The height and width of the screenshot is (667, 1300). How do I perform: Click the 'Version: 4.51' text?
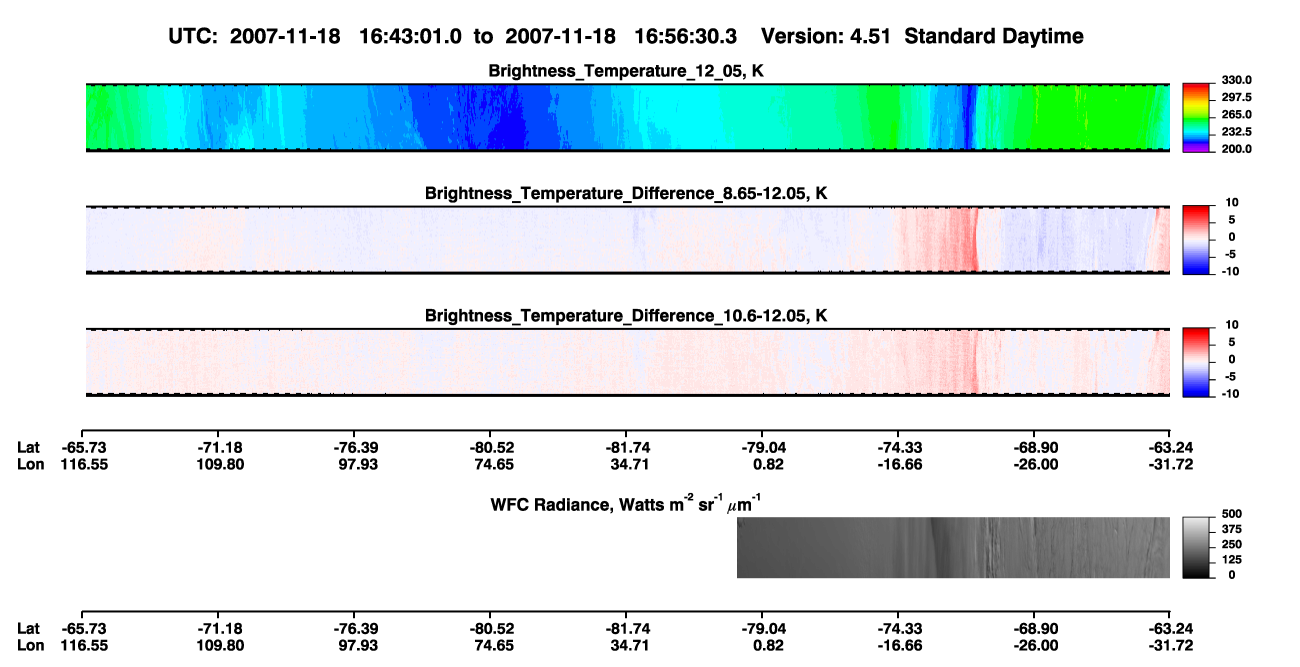(x=827, y=37)
